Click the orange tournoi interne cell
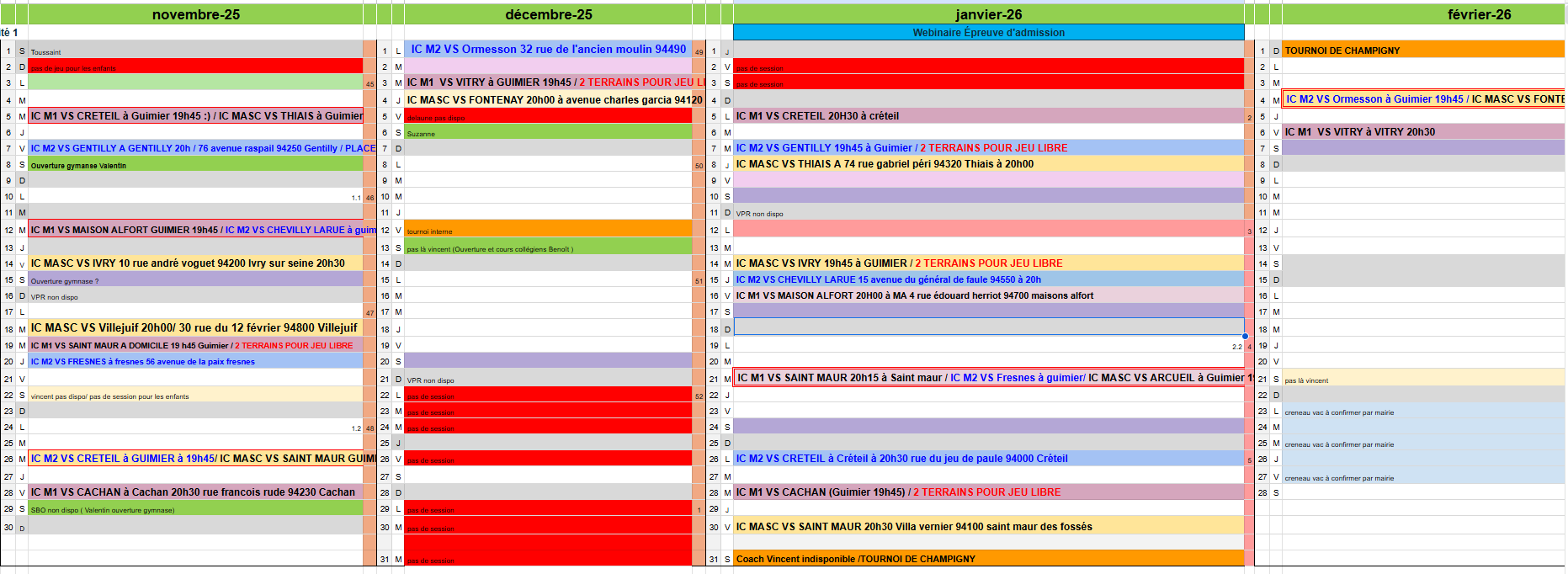1568x574 pixels. pyautogui.click(x=548, y=230)
